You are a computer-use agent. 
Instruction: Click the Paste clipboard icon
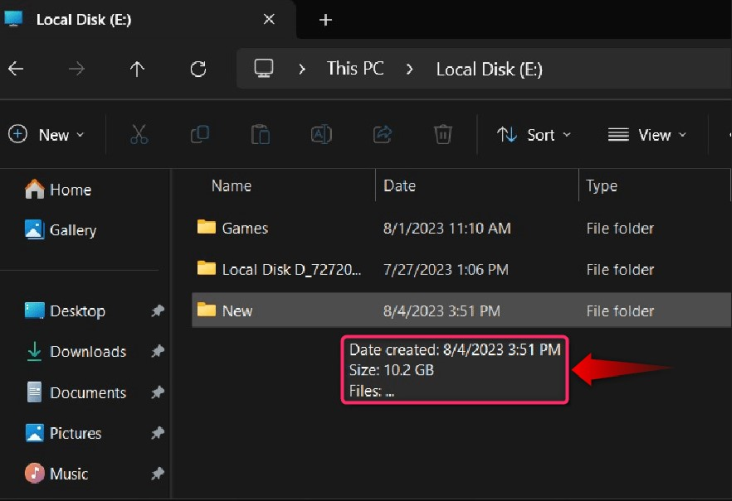pos(260,134)
